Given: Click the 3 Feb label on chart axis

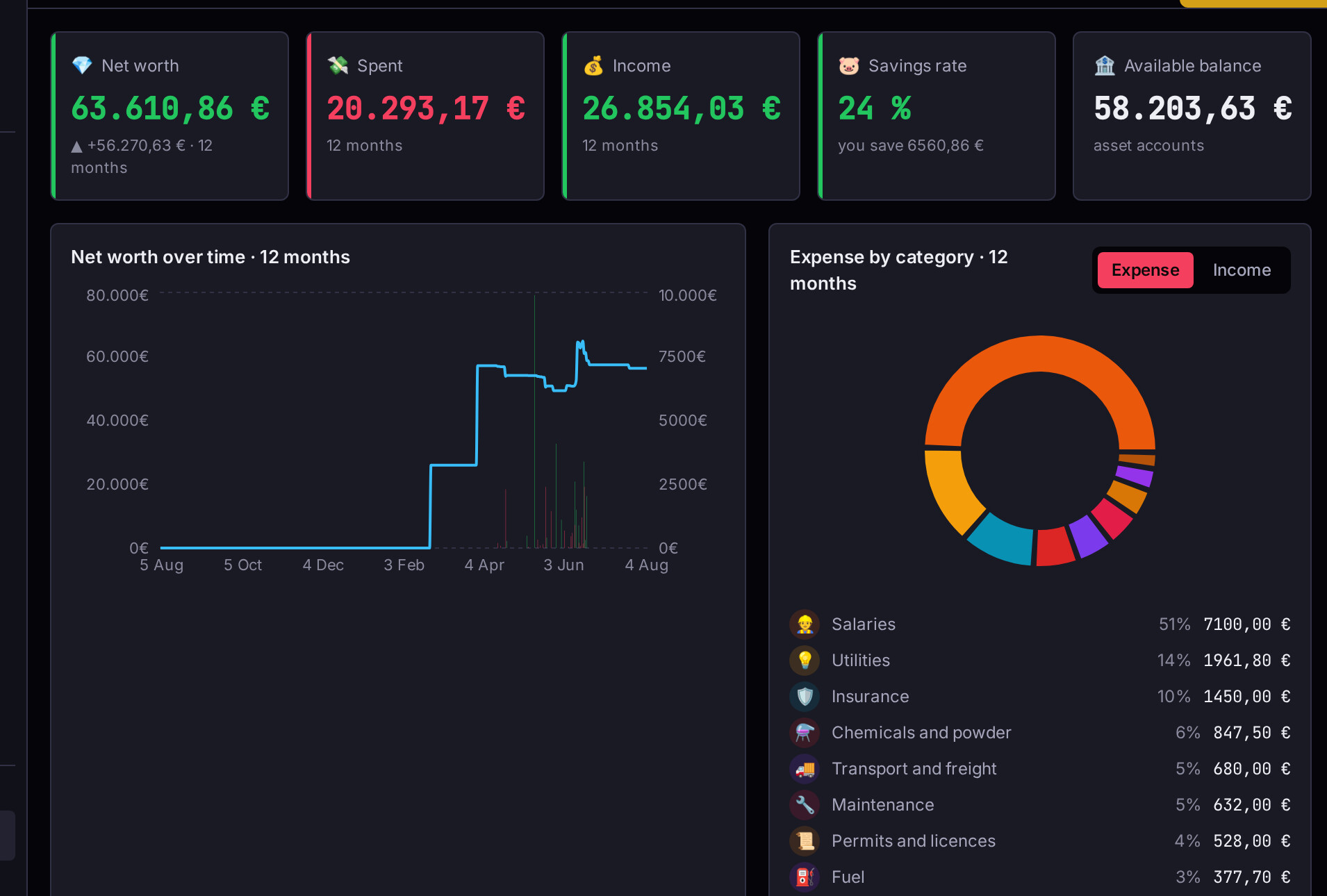Looking at the screenshot, I should (x=404, y=565).
